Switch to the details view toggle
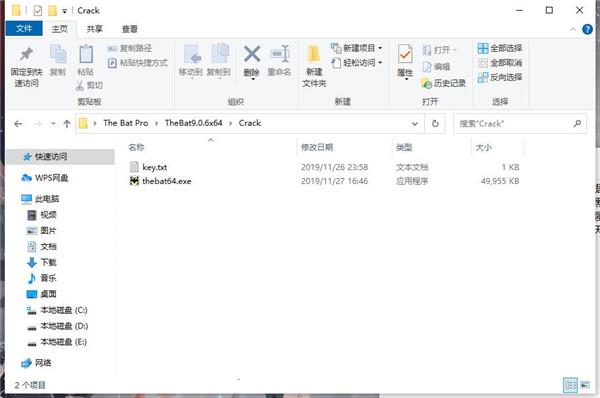Image resolution: width=600 pixels, height=398 pixels. [570, 385]
